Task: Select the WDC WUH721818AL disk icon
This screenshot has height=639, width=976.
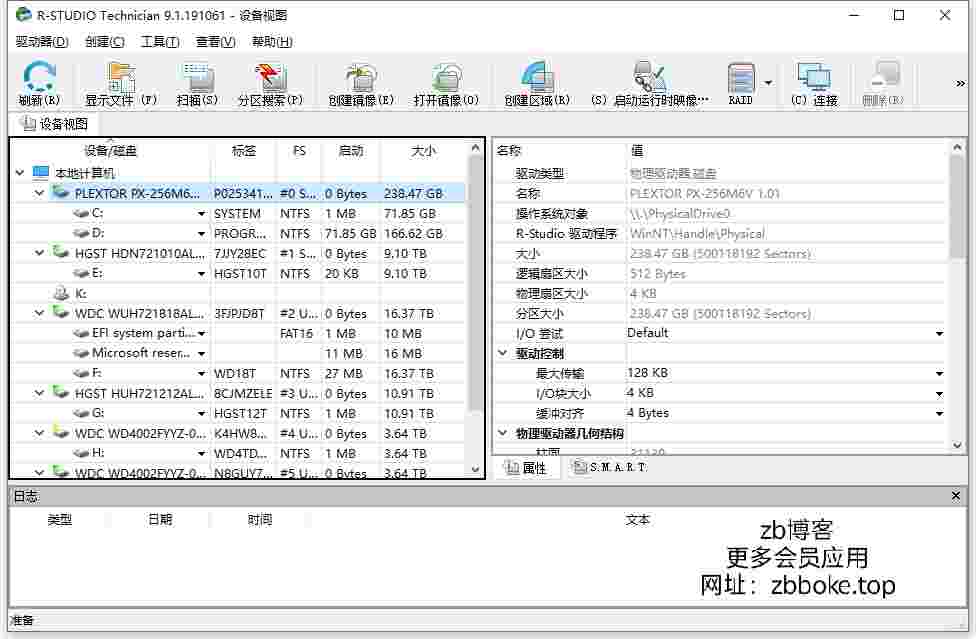Action: click(61, 312)
